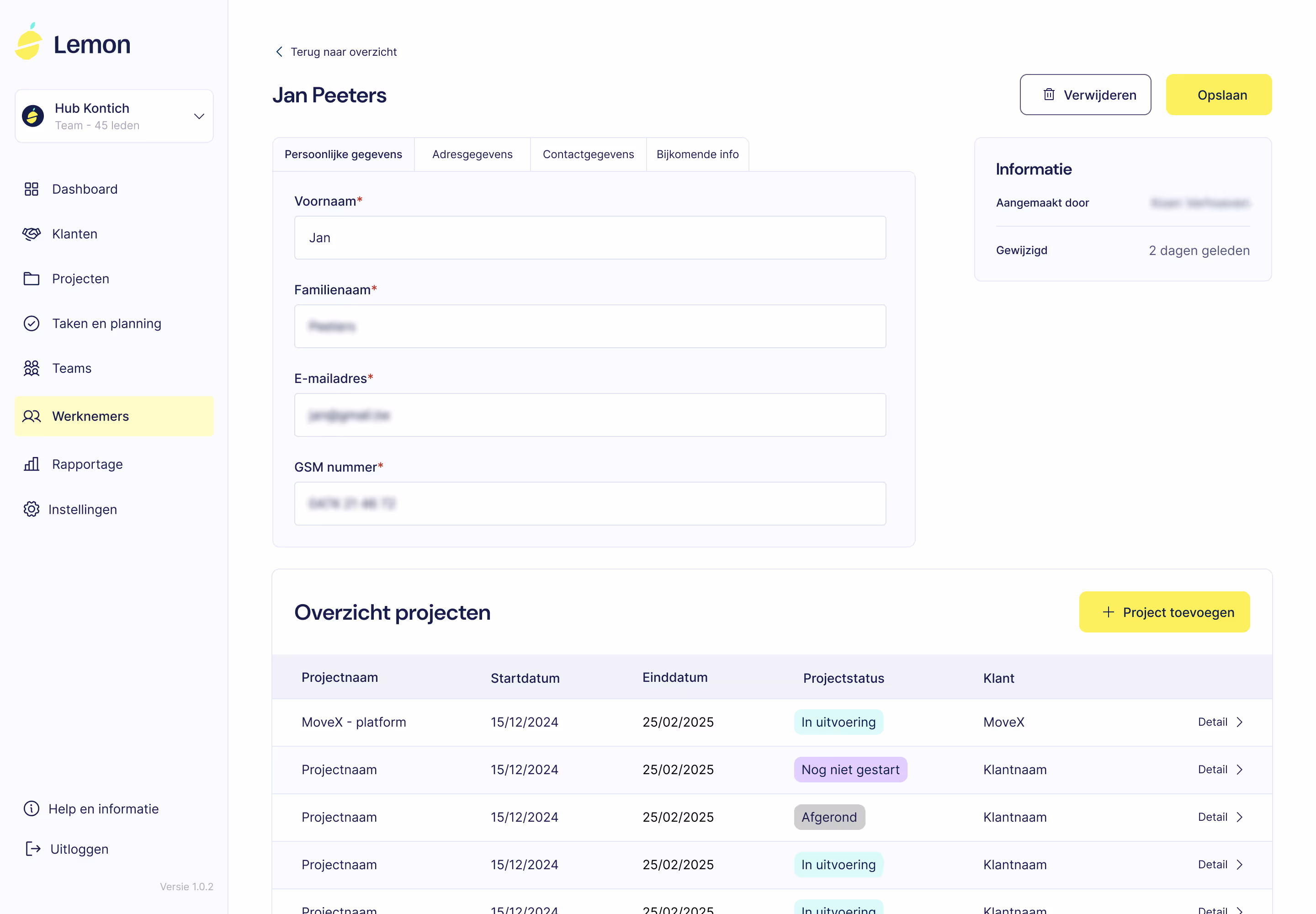Expand the Hub Kontich team dropdown

[199, 116]
